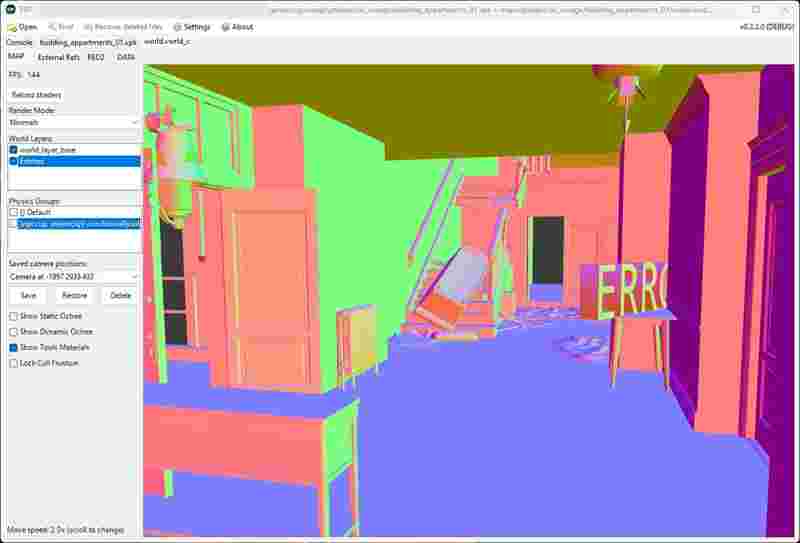Screen dimensions: 800x543
Task: Click the ERROR model in the 3D viewport
Action: 630,290
